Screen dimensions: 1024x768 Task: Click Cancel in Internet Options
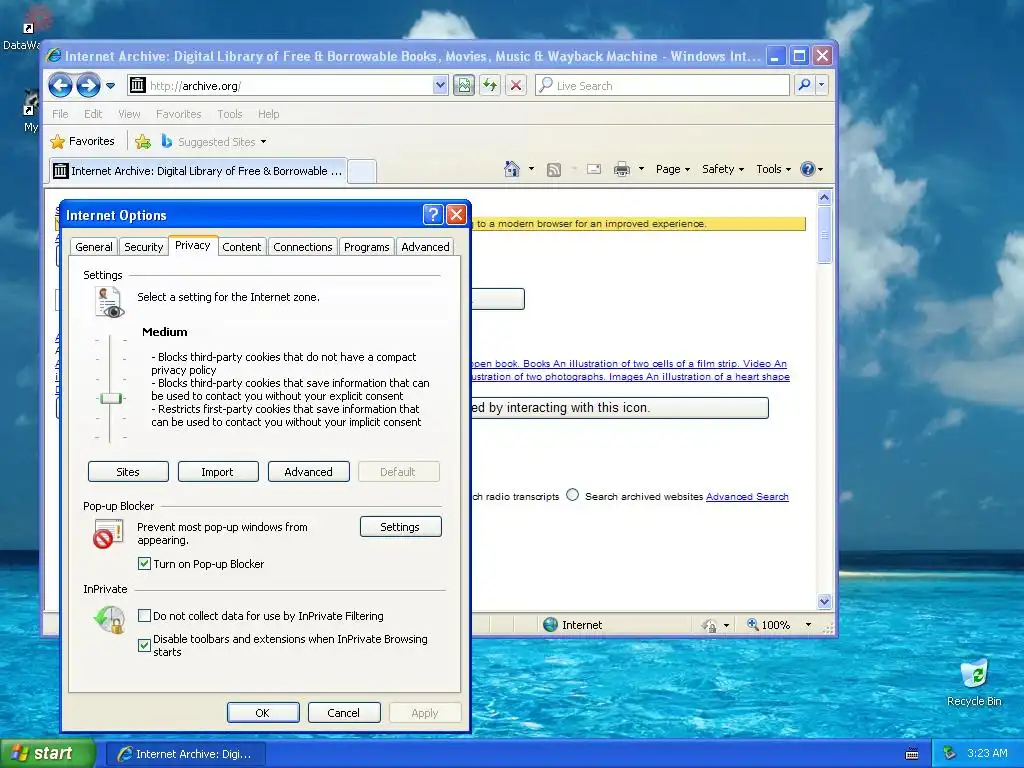pos(344,712)
